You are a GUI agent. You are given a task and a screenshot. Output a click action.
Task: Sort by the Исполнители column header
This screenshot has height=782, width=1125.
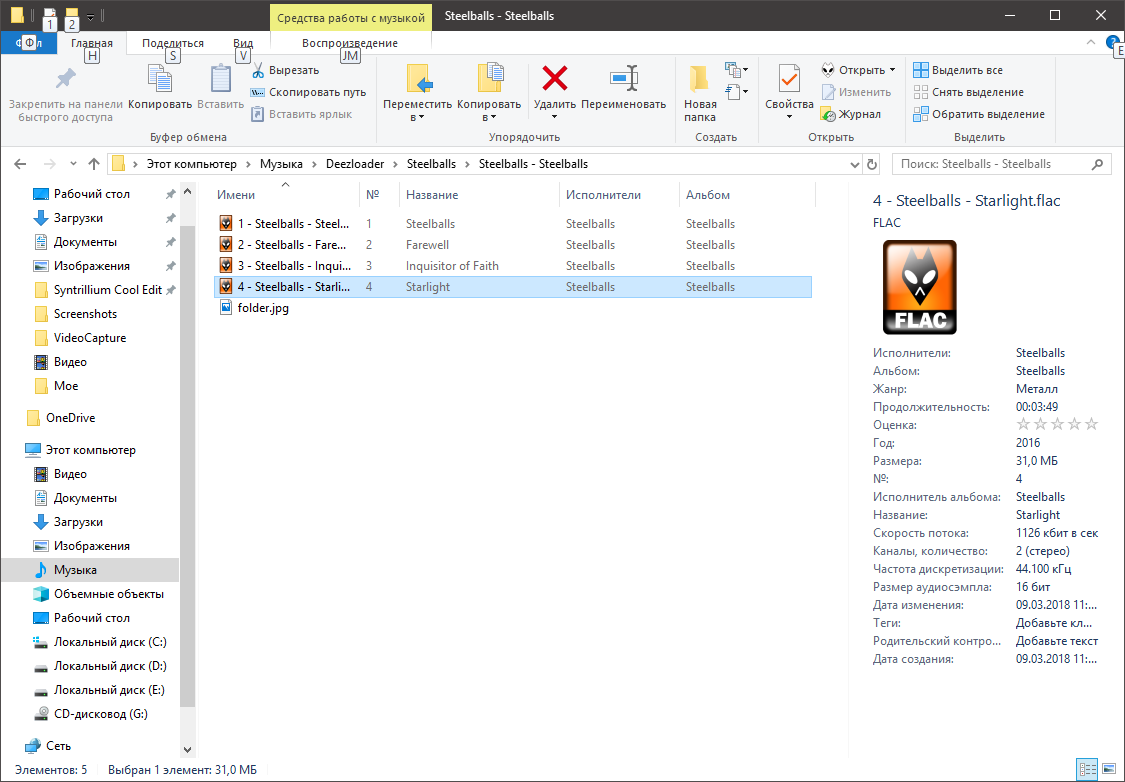pyautogui.click(x=618, y=195)
